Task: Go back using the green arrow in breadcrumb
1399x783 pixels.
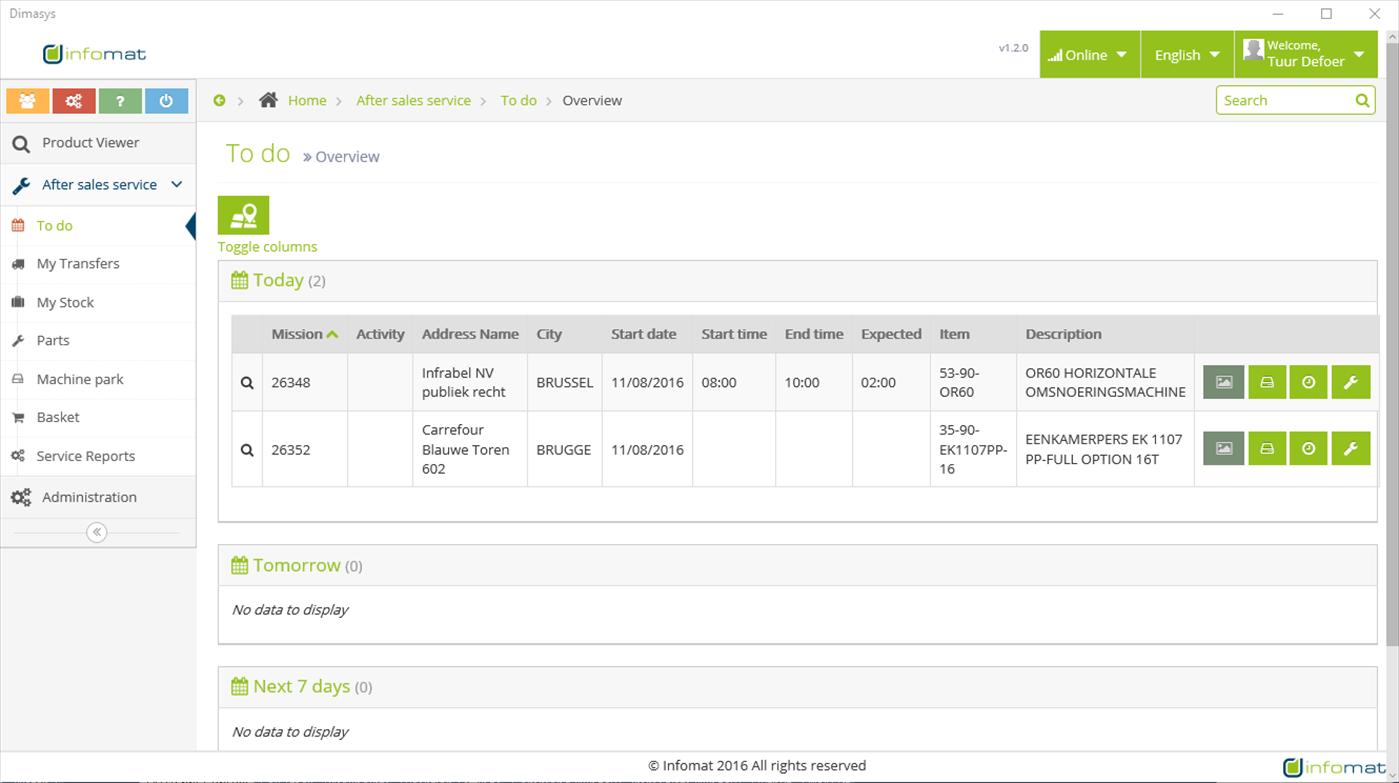Action: point(219,100)
